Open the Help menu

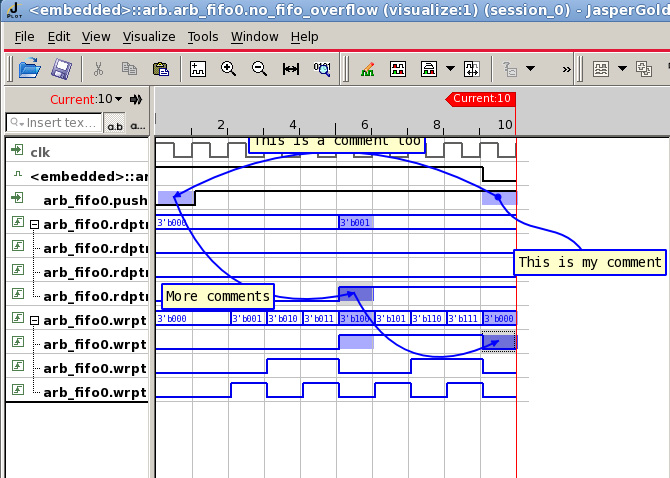tap(304, 37)
